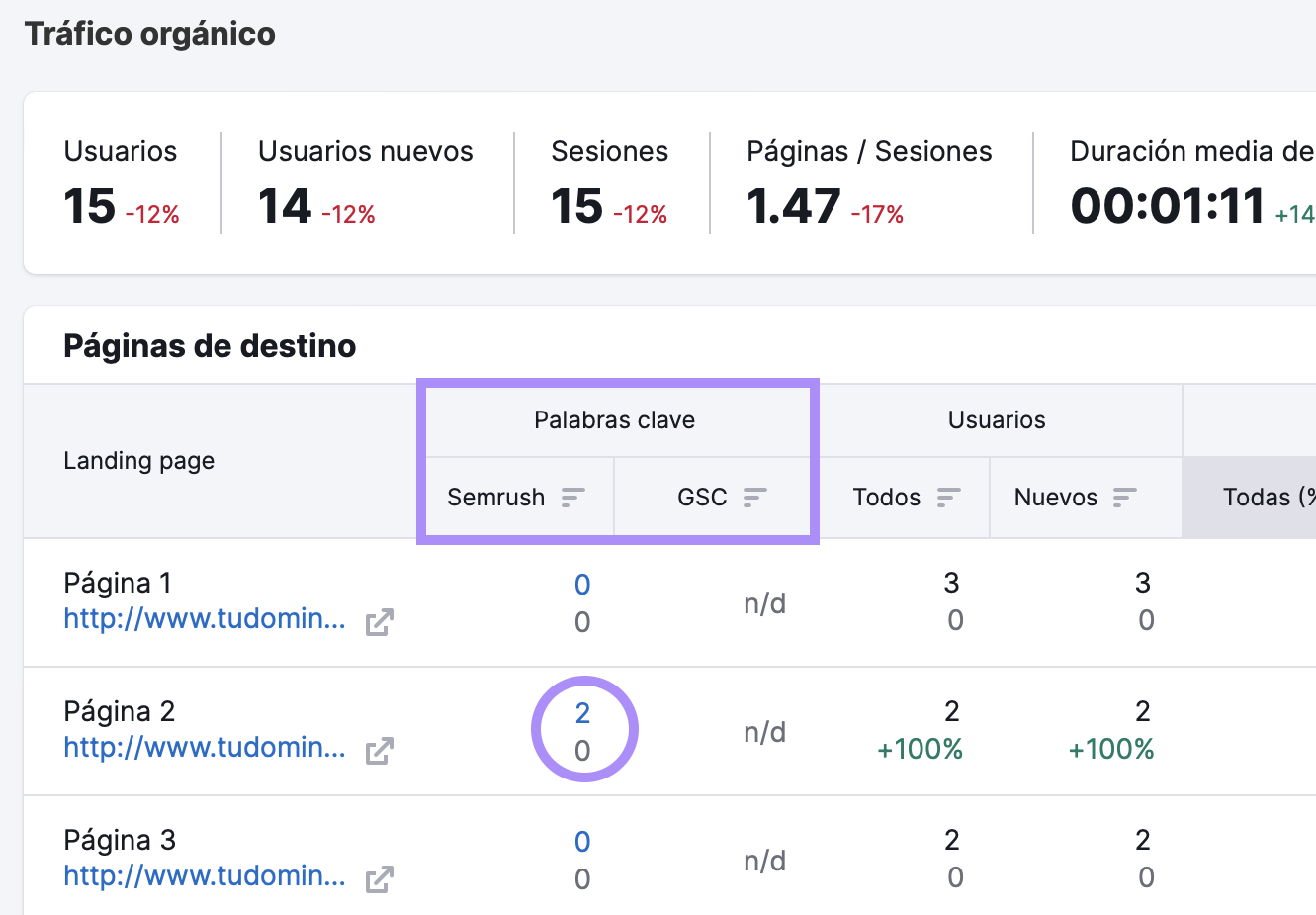Screen dimensions: 1316x915
Task: Click the Nuevos column header
Action: pyautogui.click(x=1056, y=497)
